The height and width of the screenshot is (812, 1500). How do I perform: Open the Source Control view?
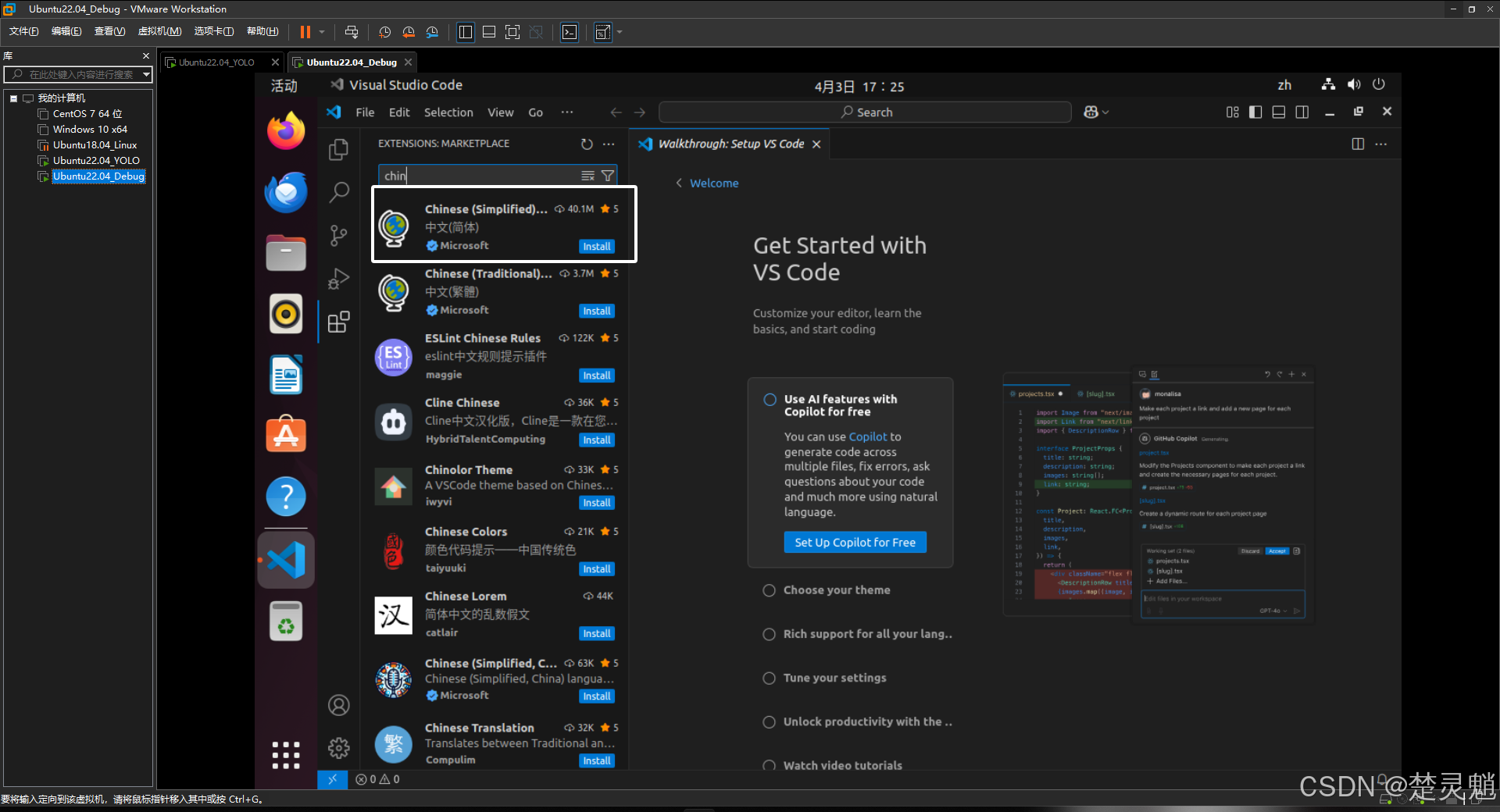pyautogui.click(x=338, y=235)
